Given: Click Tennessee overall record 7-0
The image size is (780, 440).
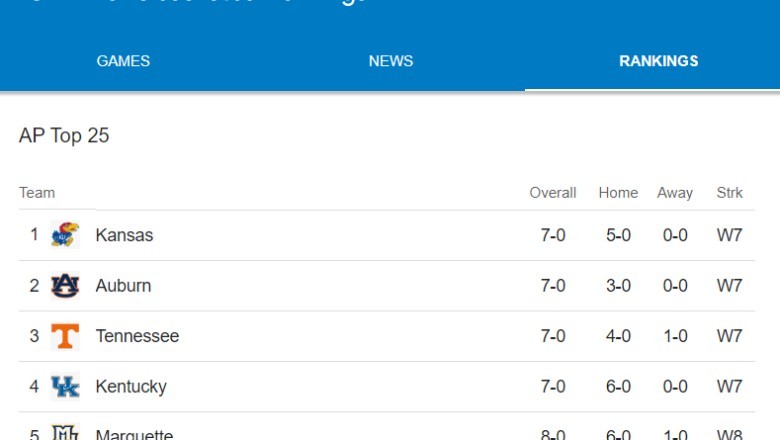Looking at the screenshot, I should point(553,336).
